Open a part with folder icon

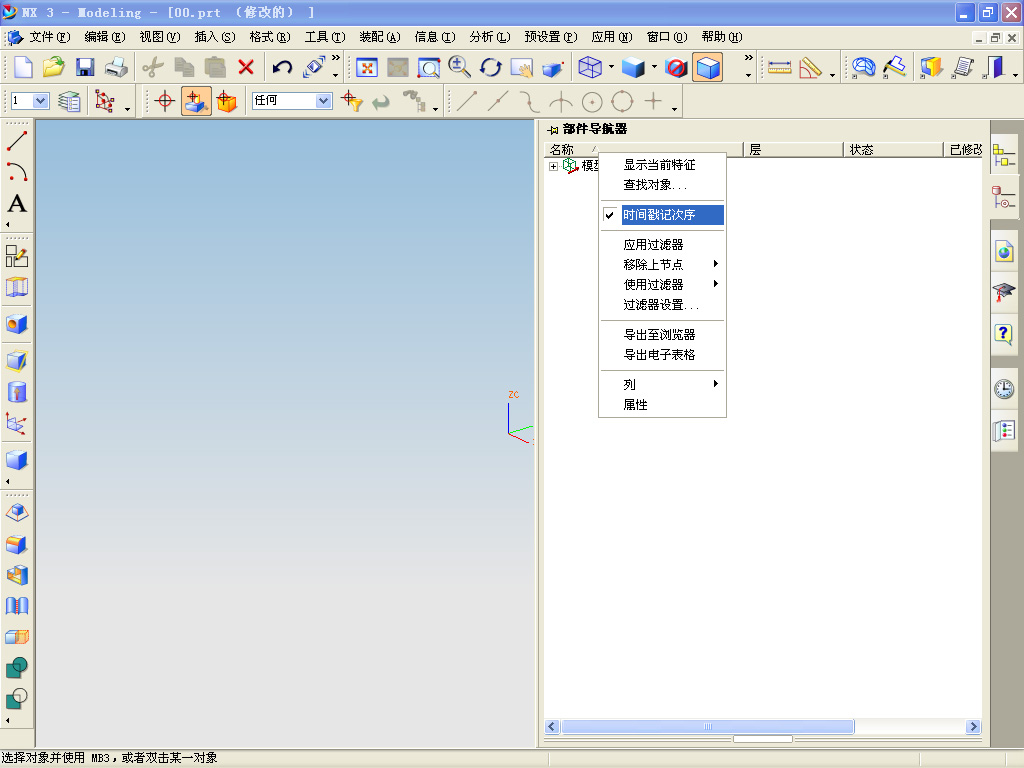pyautogui.click(x=54, y=67)
